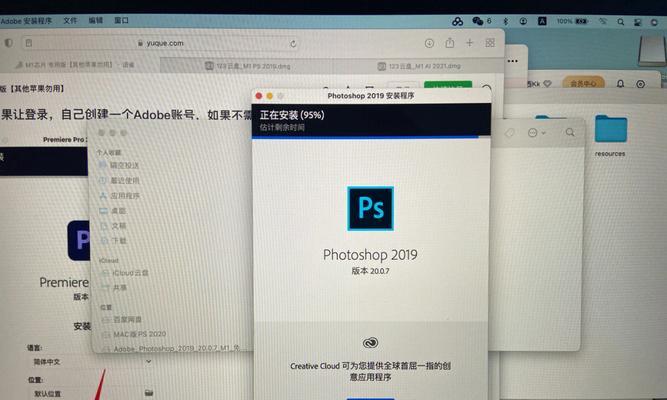Screen dimensions: 667x400
Task: Click the Wi-Fi icon in menu bar
Action: [603, 21]
